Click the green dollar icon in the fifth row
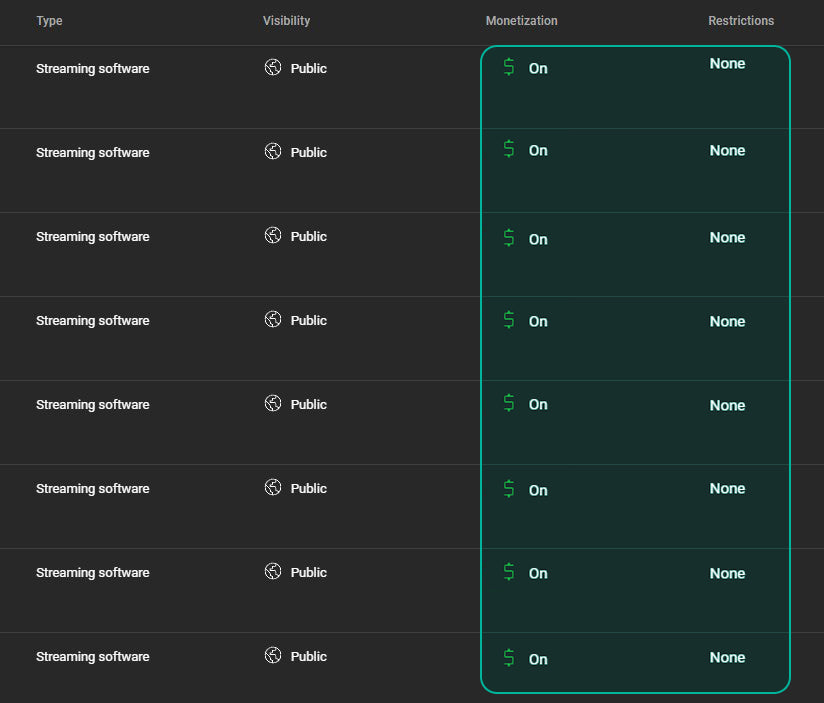The height and width of the screenshot is (703, 824). tap(509, 404)
